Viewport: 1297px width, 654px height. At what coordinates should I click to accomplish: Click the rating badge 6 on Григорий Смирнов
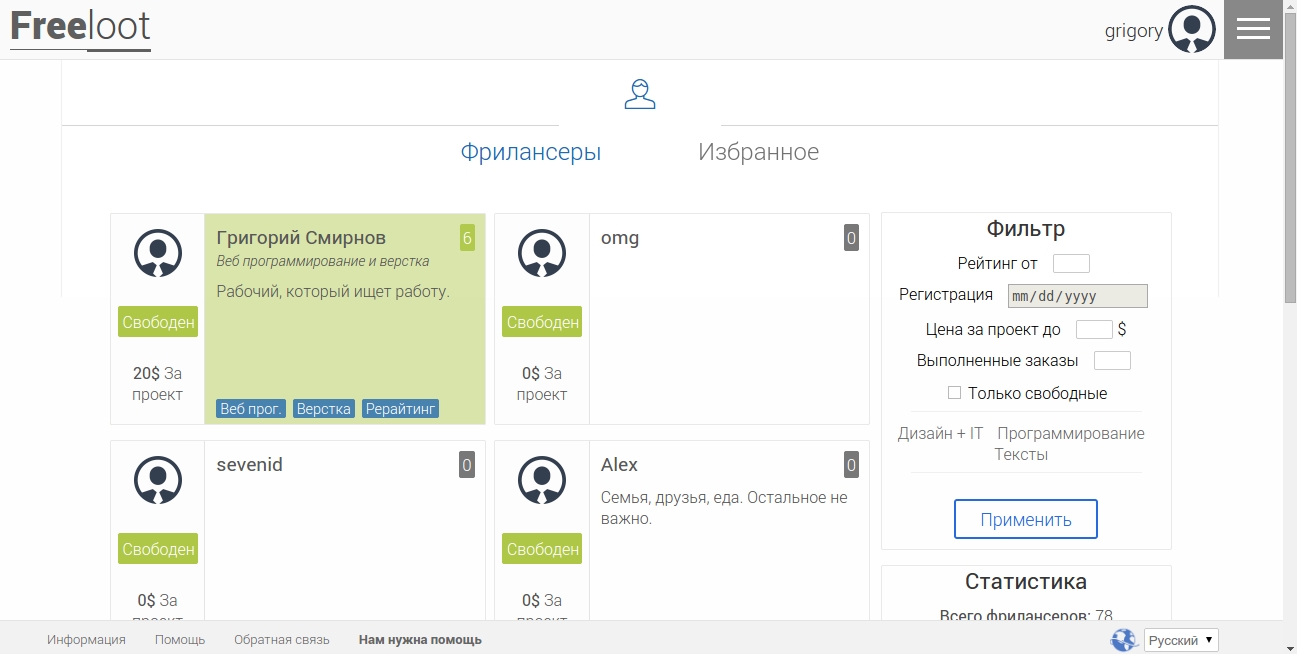click(x=467, y=238)
